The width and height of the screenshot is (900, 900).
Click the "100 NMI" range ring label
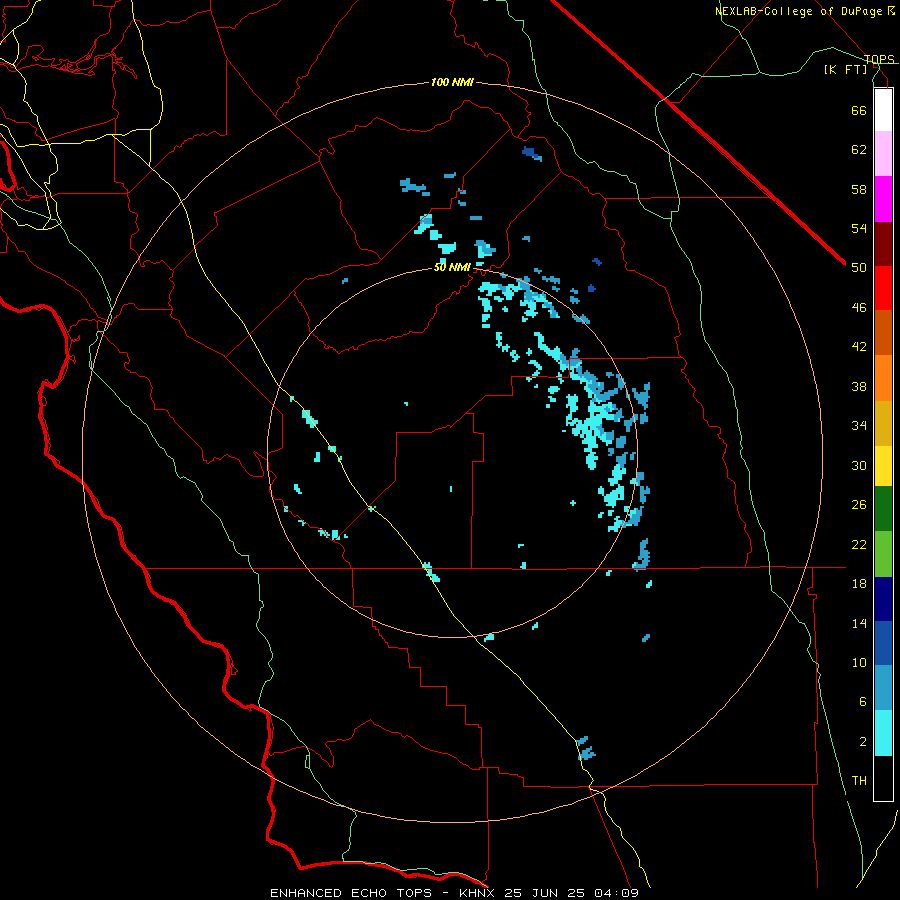tap(452, 83)
